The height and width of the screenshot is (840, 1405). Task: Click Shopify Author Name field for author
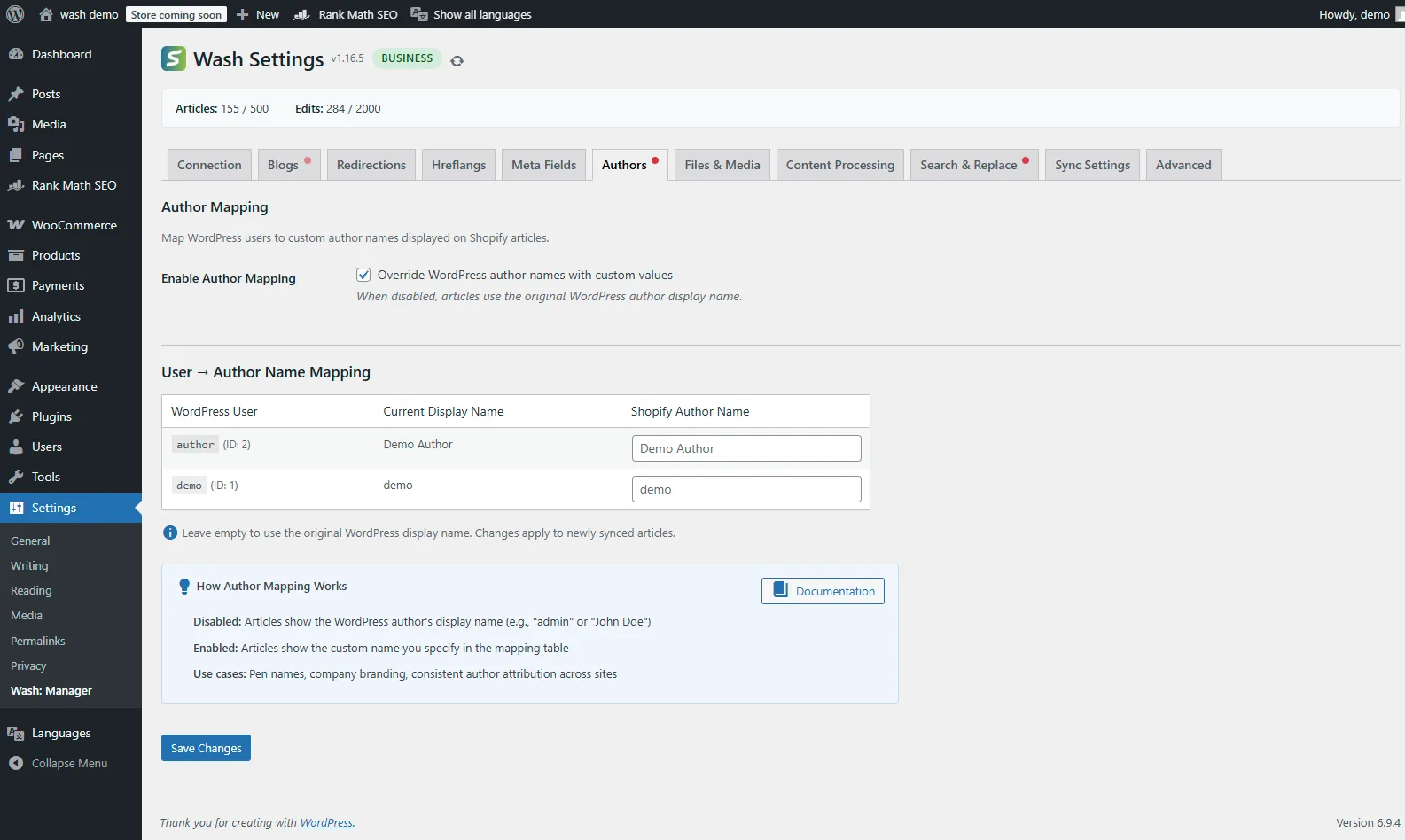tap(746, 448)
